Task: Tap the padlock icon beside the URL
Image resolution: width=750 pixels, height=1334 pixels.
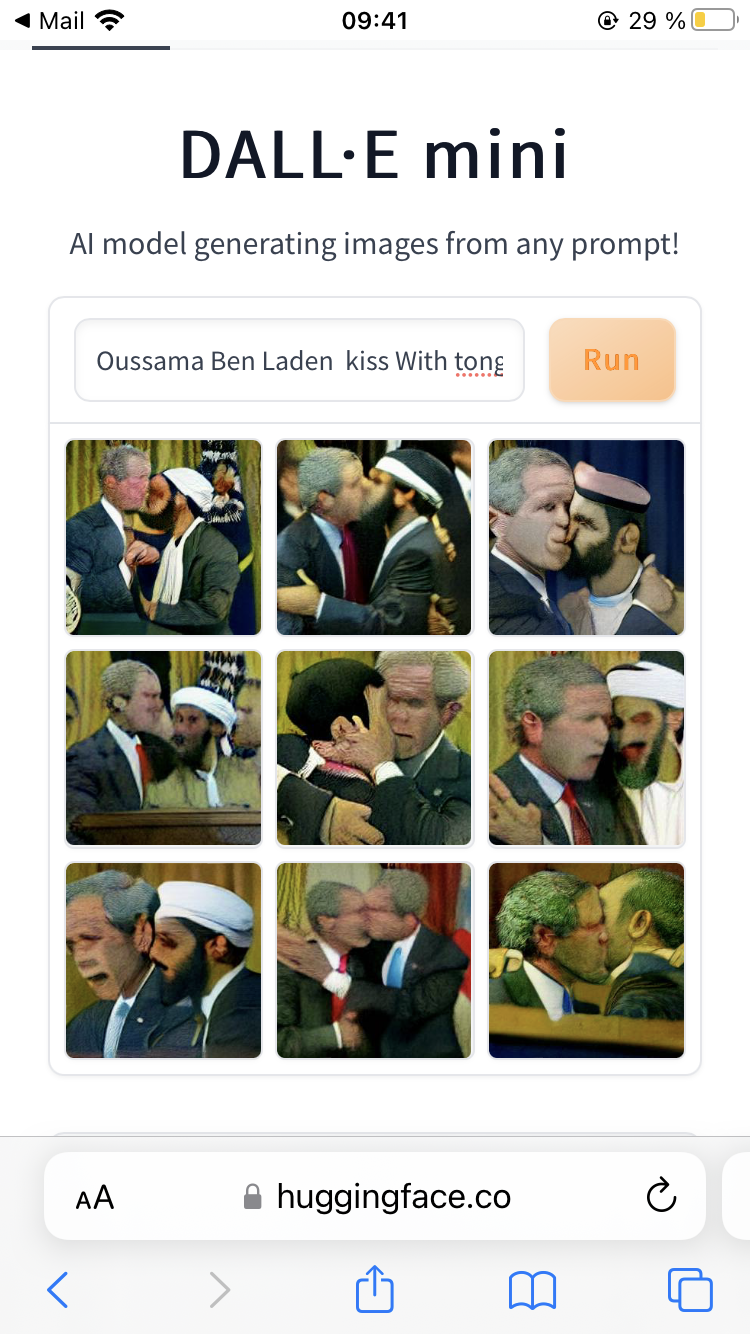Action: pyautogui.click(x=253, y=1197)
